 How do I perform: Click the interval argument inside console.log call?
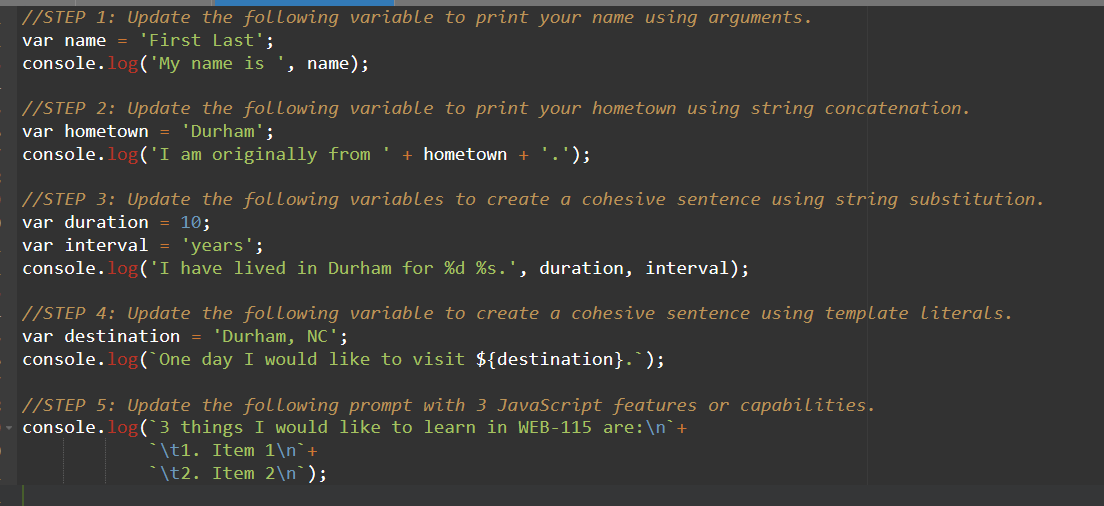(x=687, y=268)
